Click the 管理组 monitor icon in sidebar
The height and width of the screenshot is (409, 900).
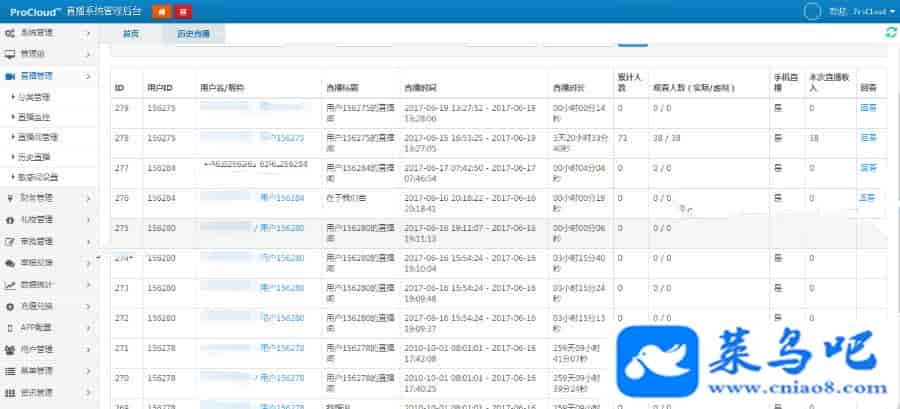pos(10,53)
